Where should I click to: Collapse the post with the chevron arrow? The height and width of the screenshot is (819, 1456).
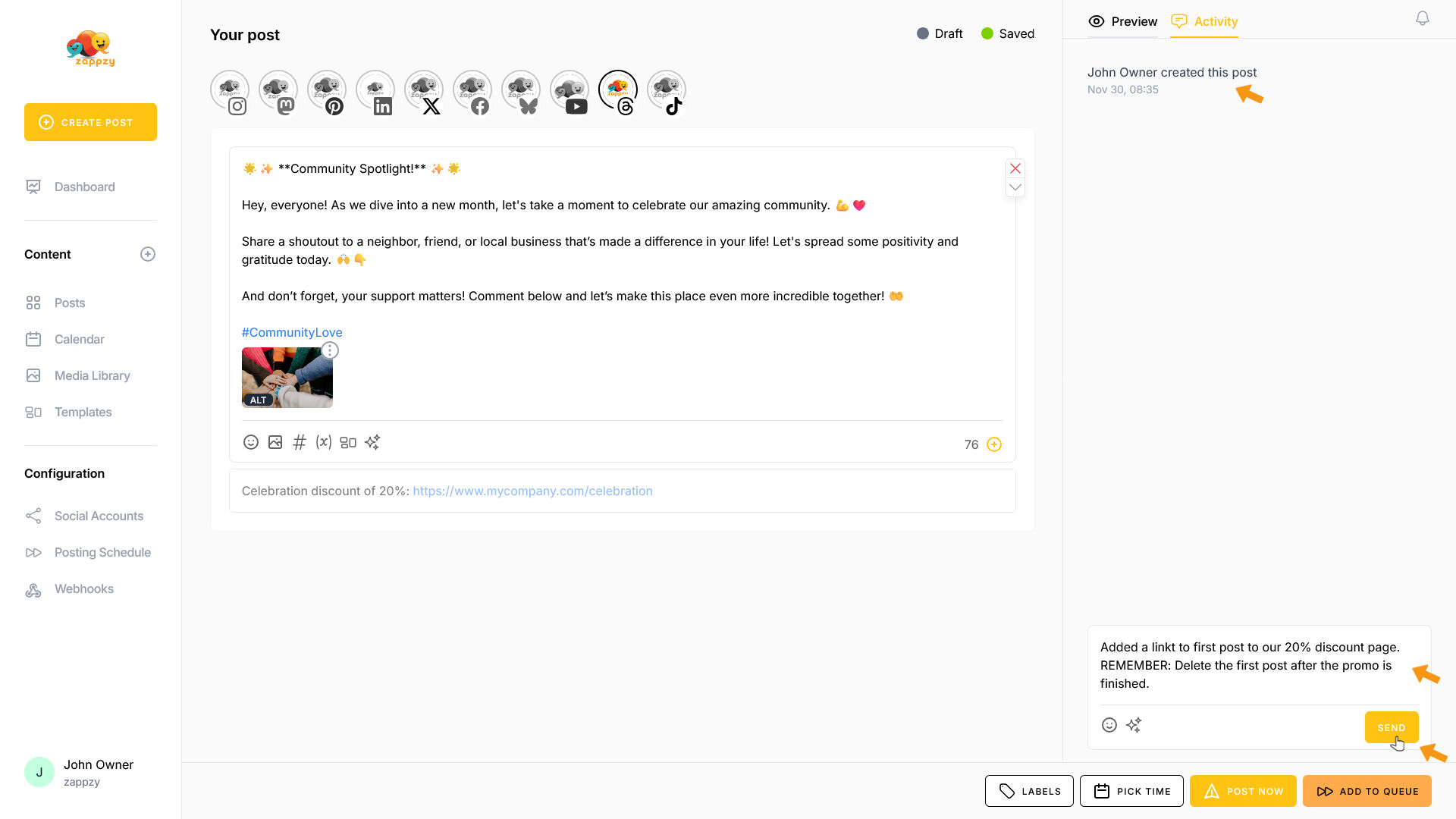point(1015,187)
